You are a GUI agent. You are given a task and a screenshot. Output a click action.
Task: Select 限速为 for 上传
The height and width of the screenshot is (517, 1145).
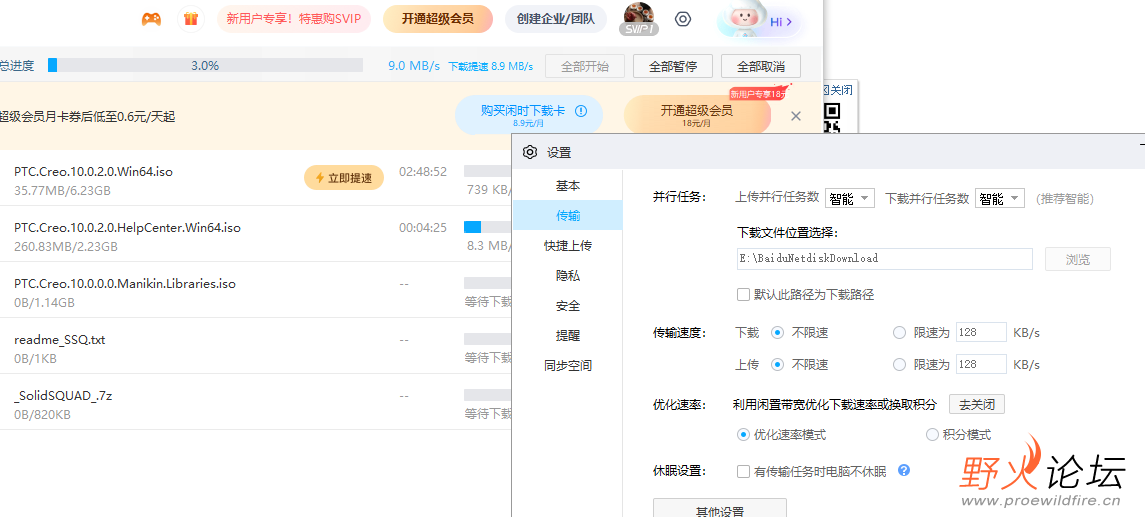click(x=900, y=364)
